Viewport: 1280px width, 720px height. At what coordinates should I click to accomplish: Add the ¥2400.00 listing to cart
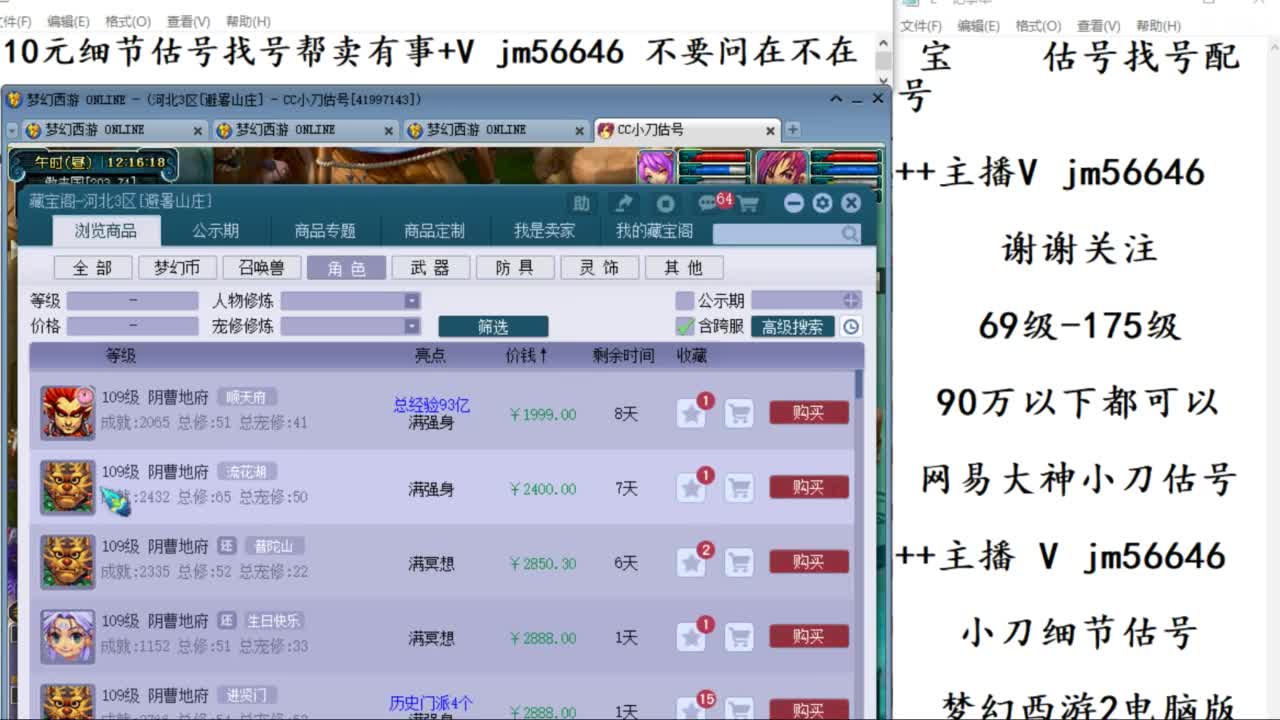(x=738, y=488)
